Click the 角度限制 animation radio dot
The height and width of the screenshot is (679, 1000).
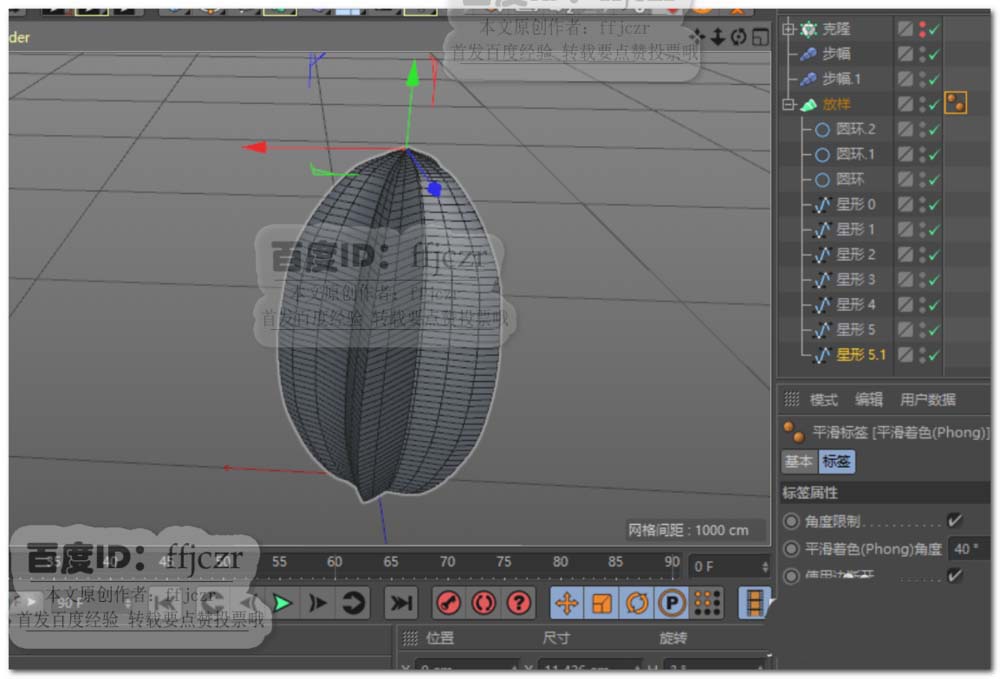click(791, 521)
